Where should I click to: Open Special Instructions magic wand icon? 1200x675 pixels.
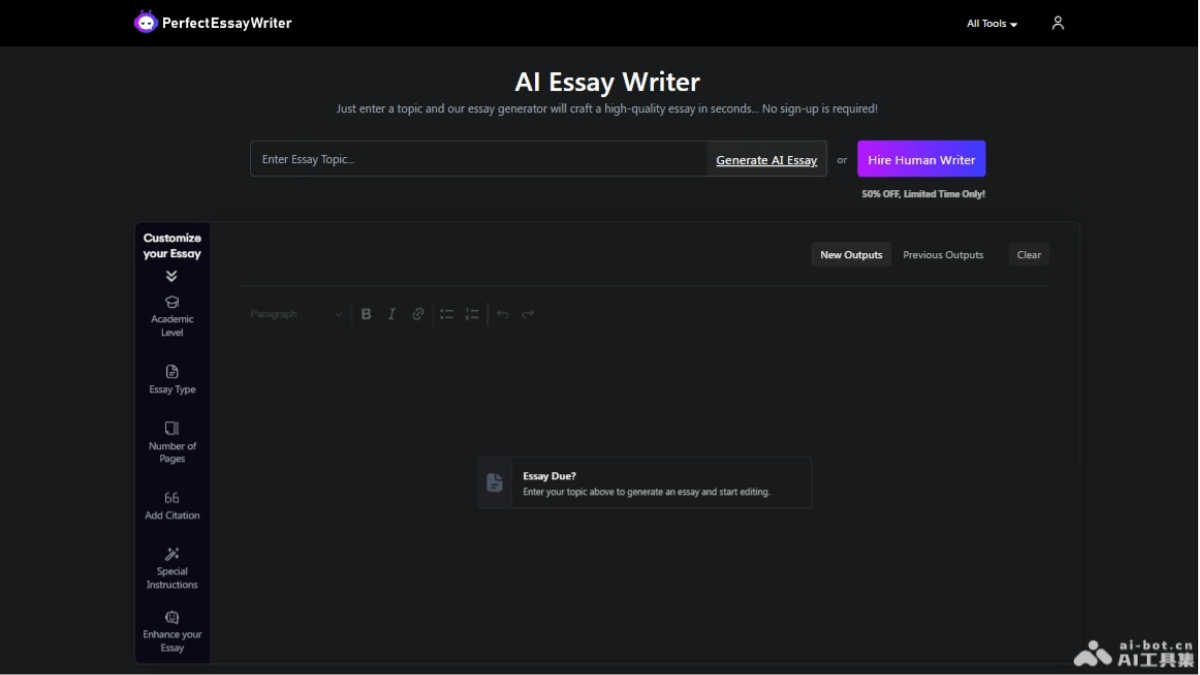tap(172, 553)
